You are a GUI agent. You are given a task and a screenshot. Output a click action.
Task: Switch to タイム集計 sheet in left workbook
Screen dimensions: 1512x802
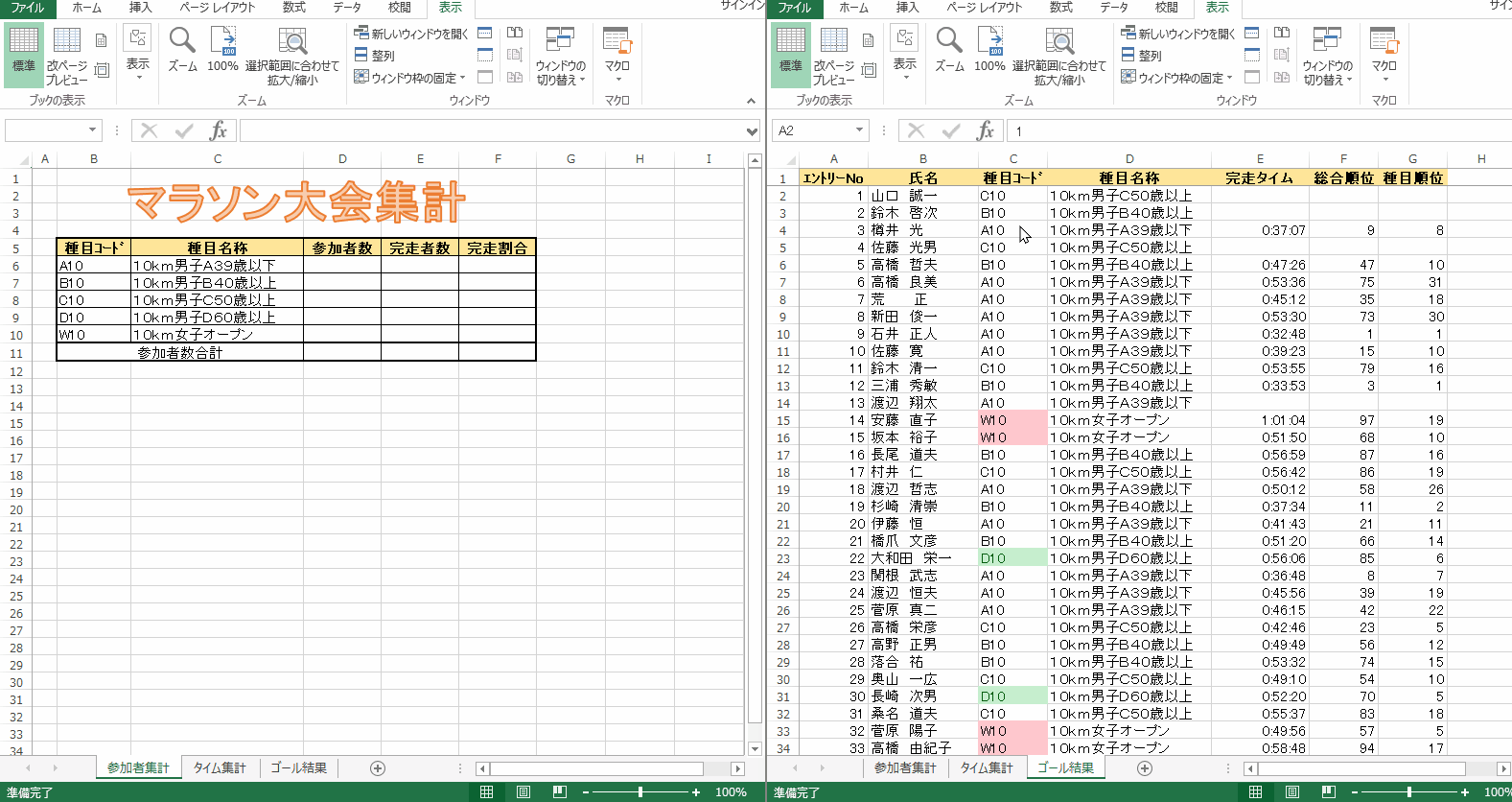tap(220, 768)
